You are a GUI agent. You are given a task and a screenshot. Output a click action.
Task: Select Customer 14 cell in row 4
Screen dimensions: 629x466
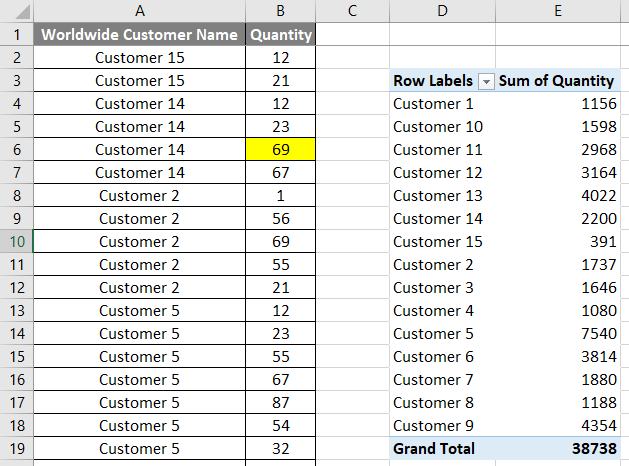pyautogui.click(x=140, y=103)
